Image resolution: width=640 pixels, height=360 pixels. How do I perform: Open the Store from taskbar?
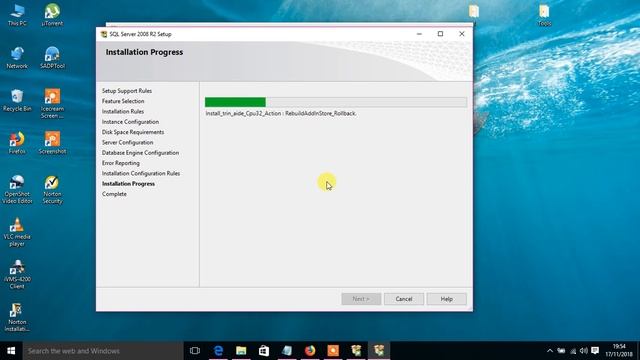click(264, 351)
